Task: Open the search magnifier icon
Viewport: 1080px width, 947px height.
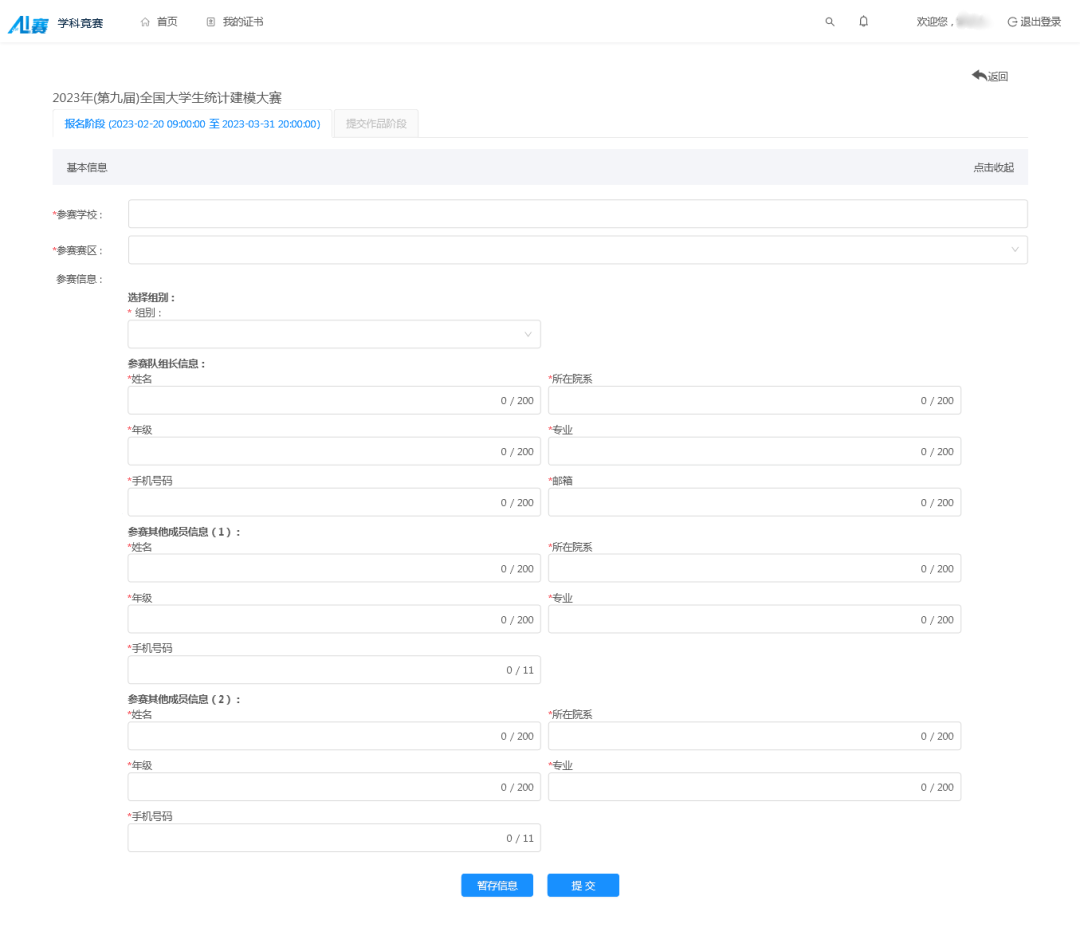Action: pos(829,22)
